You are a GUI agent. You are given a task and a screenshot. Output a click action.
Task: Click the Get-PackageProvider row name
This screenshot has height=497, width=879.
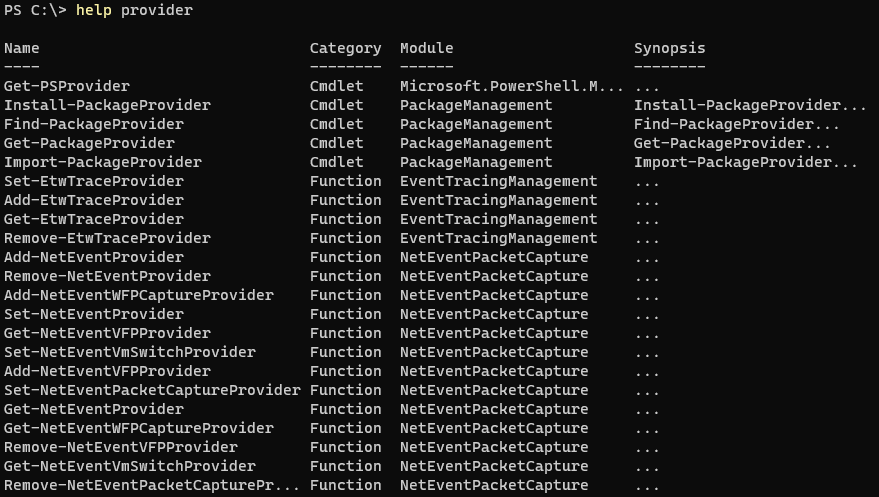(x=89, y=143)
